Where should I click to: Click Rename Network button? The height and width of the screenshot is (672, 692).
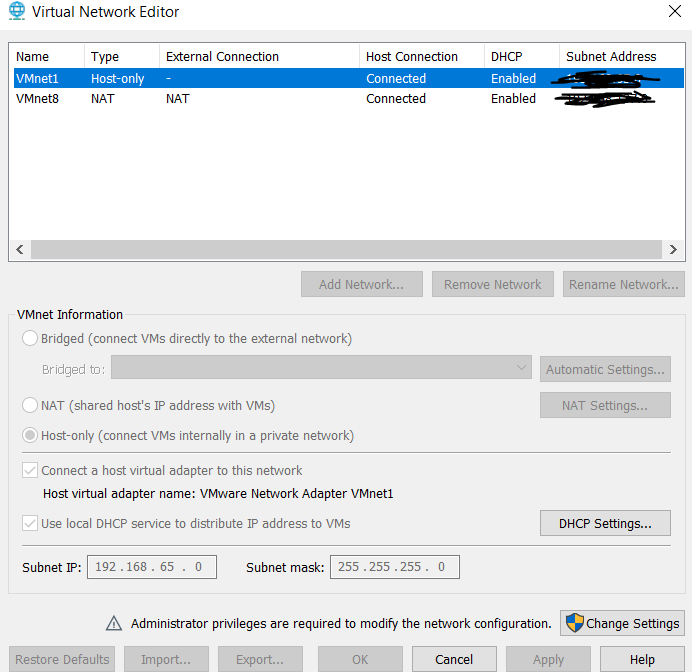(x=624, y=284)
